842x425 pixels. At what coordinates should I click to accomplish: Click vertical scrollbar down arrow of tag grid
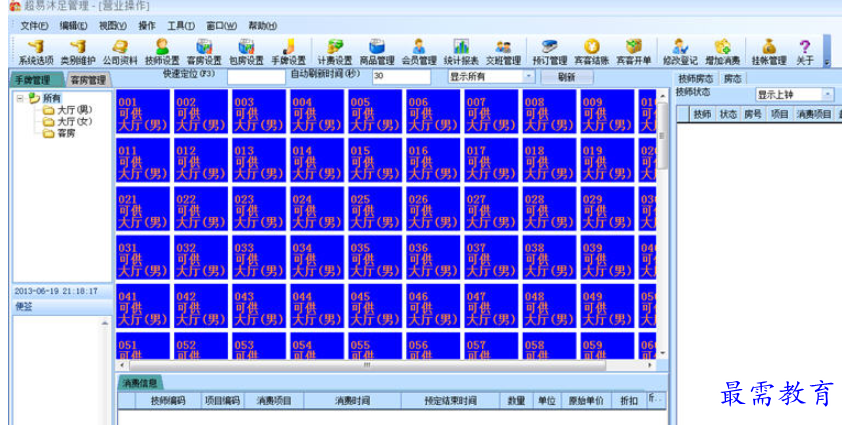(663, 353)
